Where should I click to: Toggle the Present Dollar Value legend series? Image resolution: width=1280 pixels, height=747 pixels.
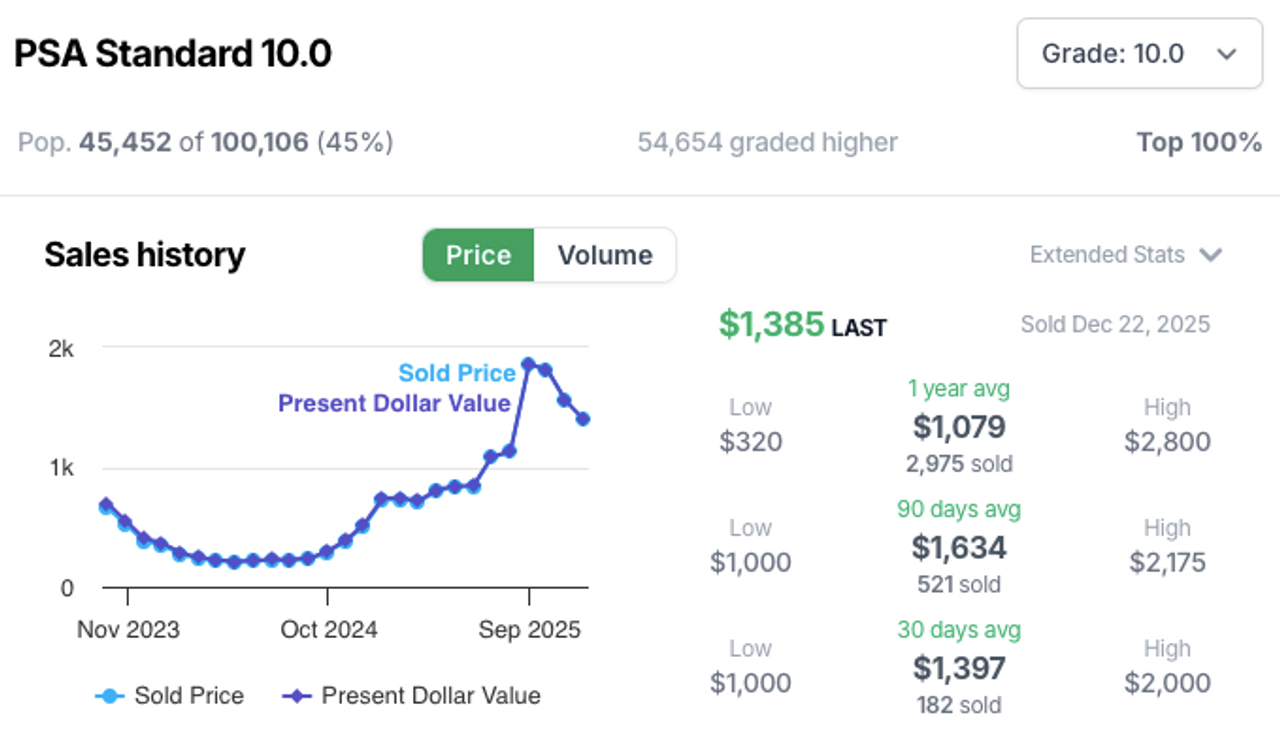click(x=430, y=696)
